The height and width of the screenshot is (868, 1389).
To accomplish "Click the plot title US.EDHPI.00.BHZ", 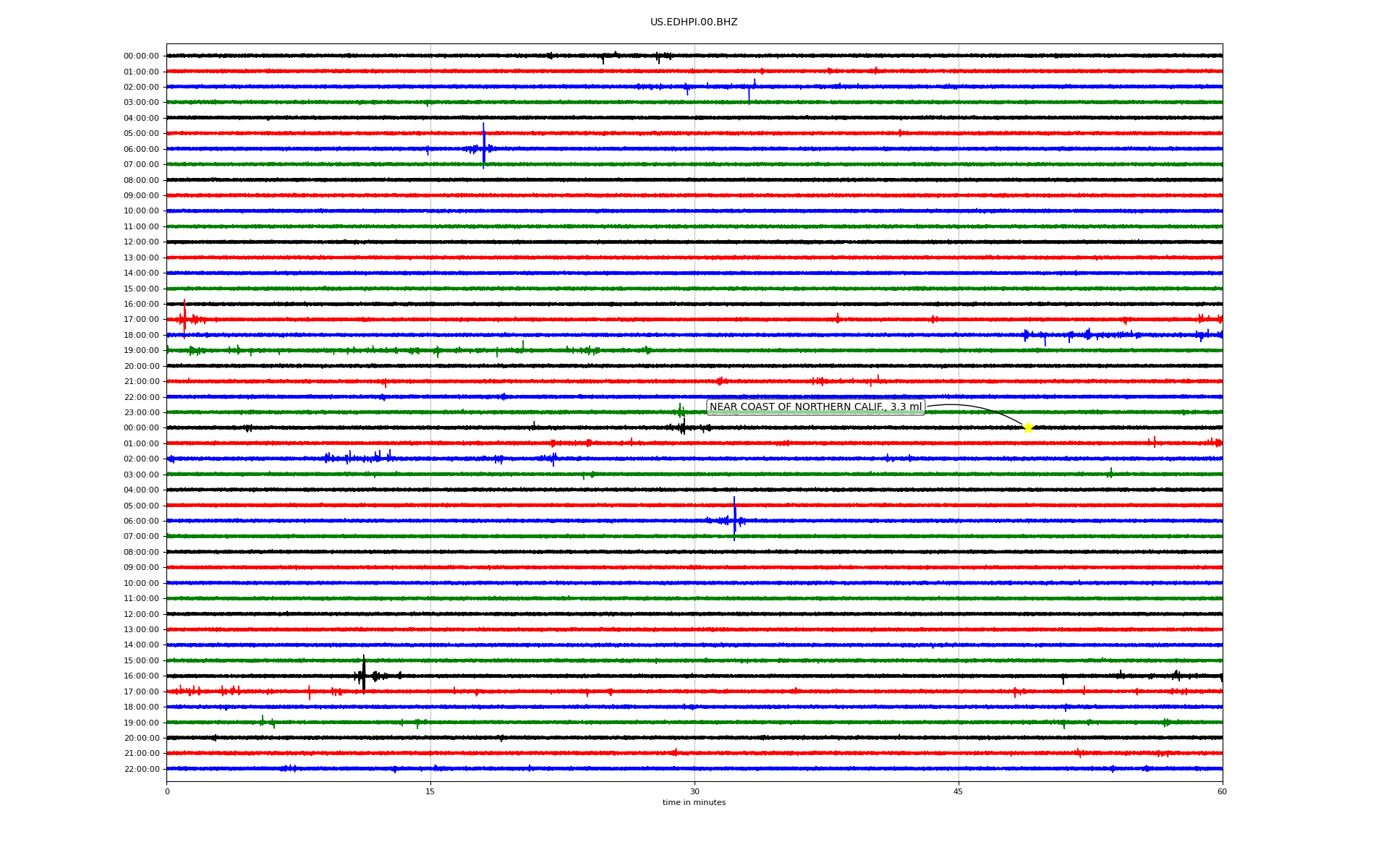I will (x=693, y=22).
